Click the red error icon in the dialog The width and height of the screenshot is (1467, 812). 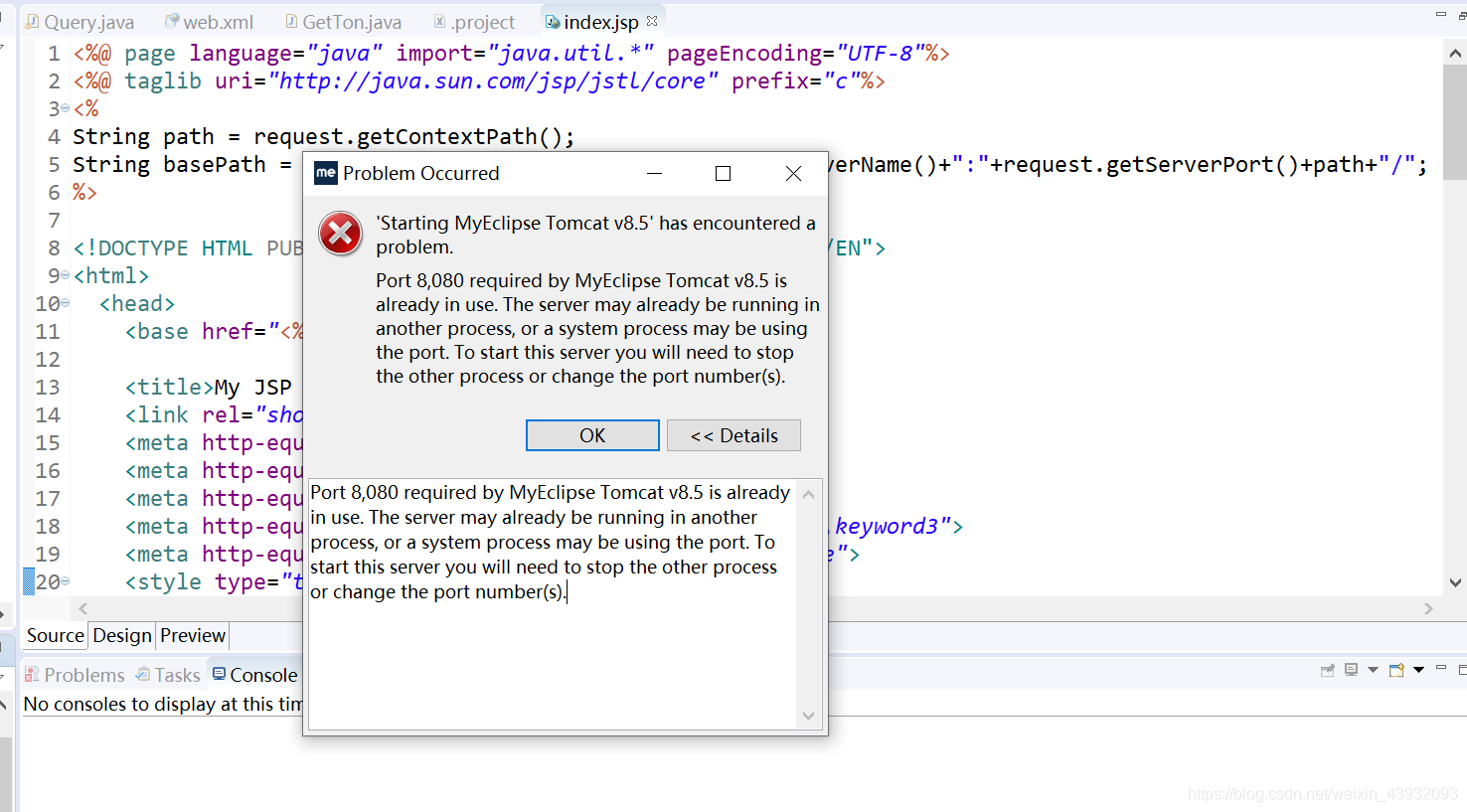click(340, 234)
